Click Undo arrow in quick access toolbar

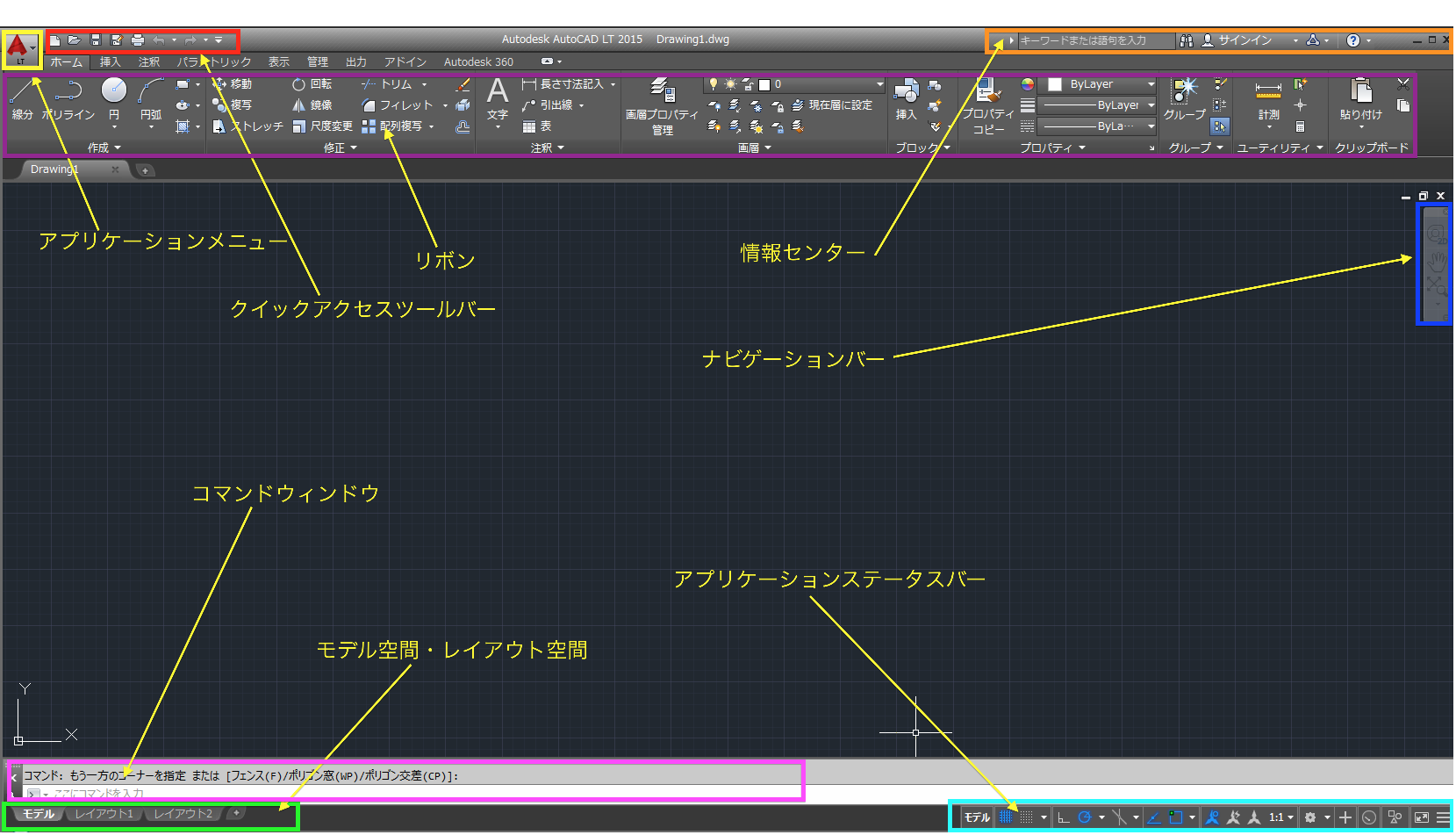click(x=159, y=40)
